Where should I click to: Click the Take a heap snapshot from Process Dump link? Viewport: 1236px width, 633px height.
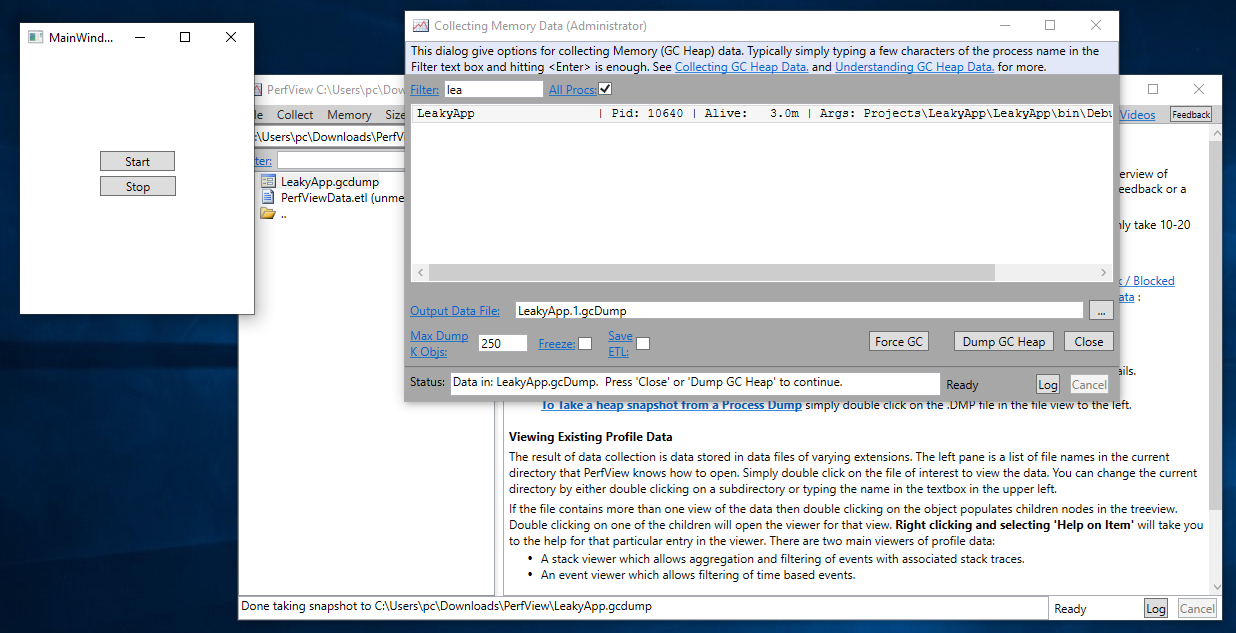point(671,405)
